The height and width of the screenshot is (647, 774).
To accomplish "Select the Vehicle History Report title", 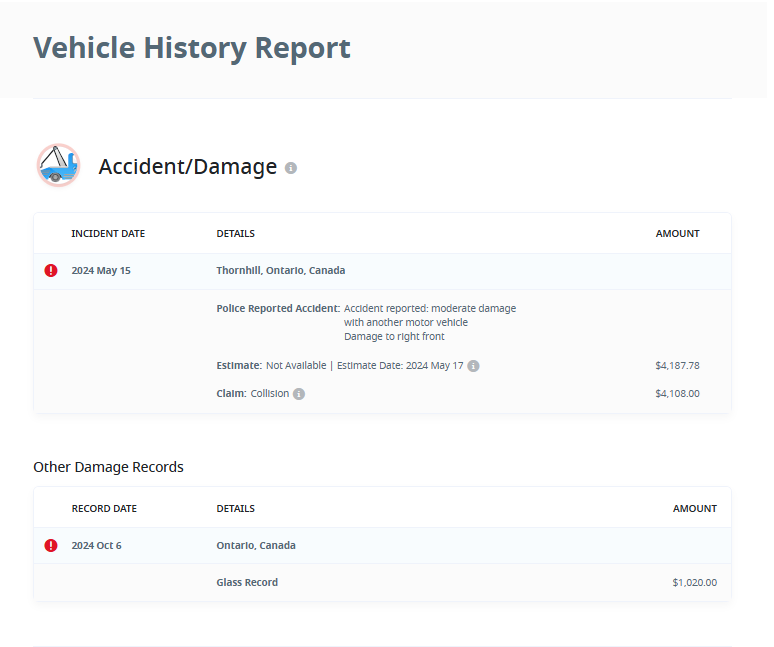I will coord(192,48).
